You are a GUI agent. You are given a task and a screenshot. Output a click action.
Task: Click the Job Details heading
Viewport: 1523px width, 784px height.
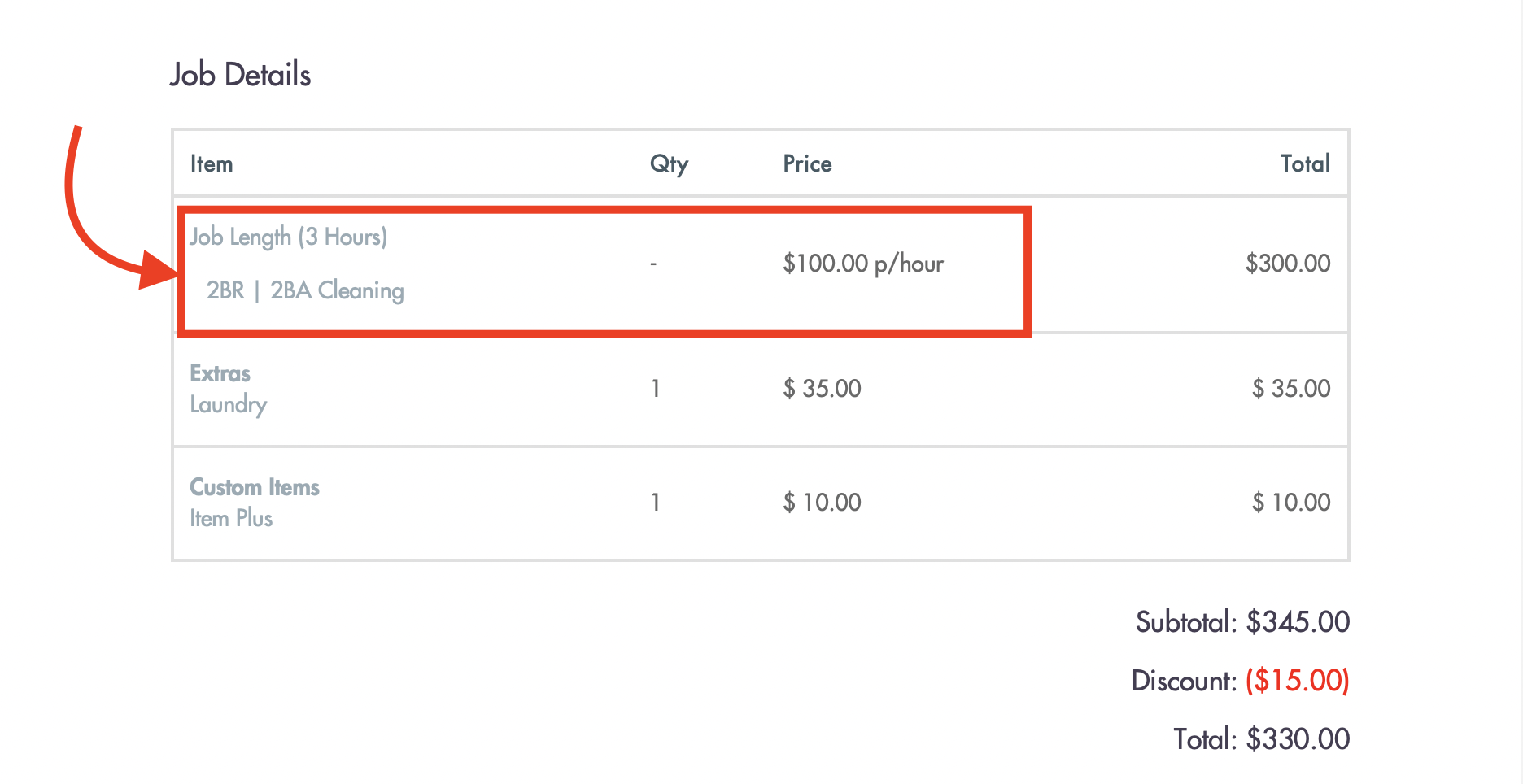click(240, 75)
